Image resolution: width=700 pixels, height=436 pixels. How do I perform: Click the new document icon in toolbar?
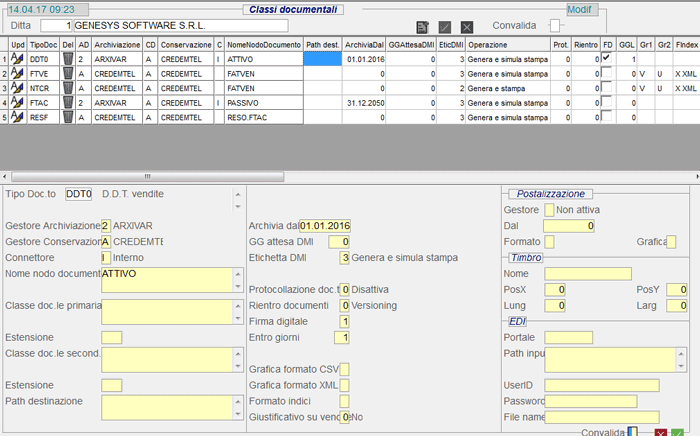click(x=422, y=27)
